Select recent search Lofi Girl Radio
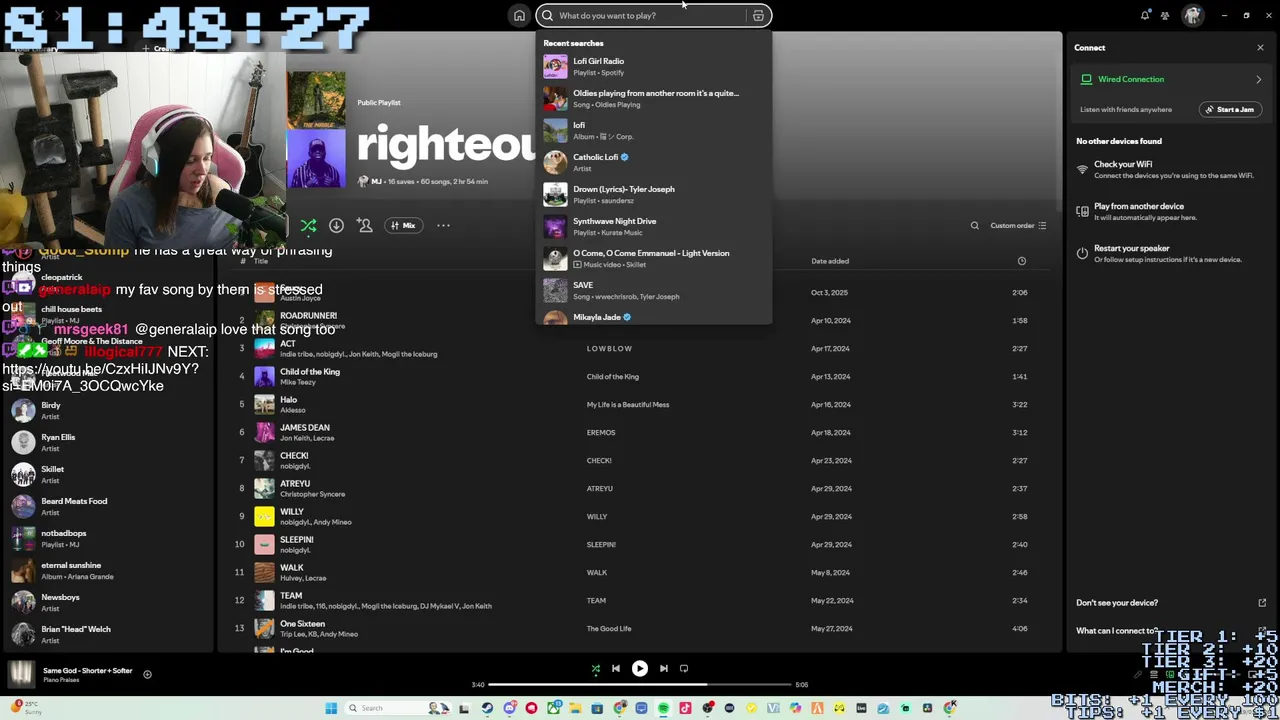The width and height of the screenshot is (1280, 720). coord(654,66)
